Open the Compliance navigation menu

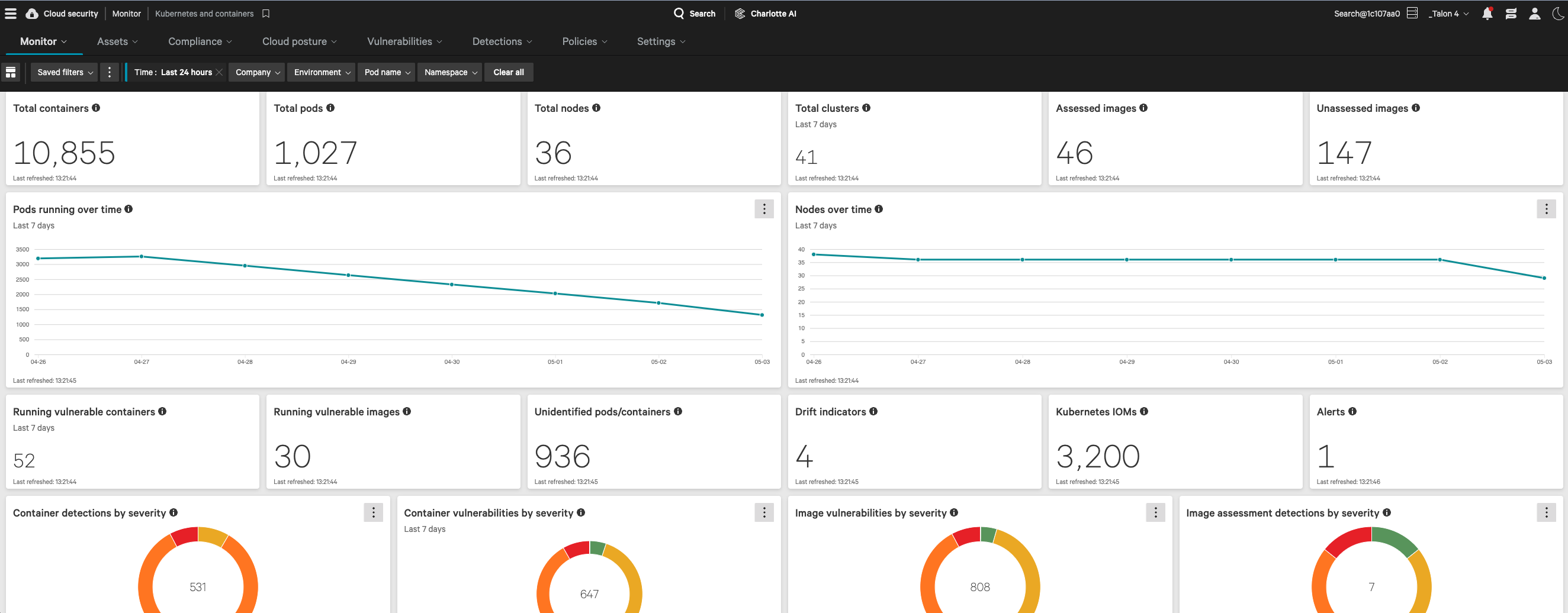(200, 41)
